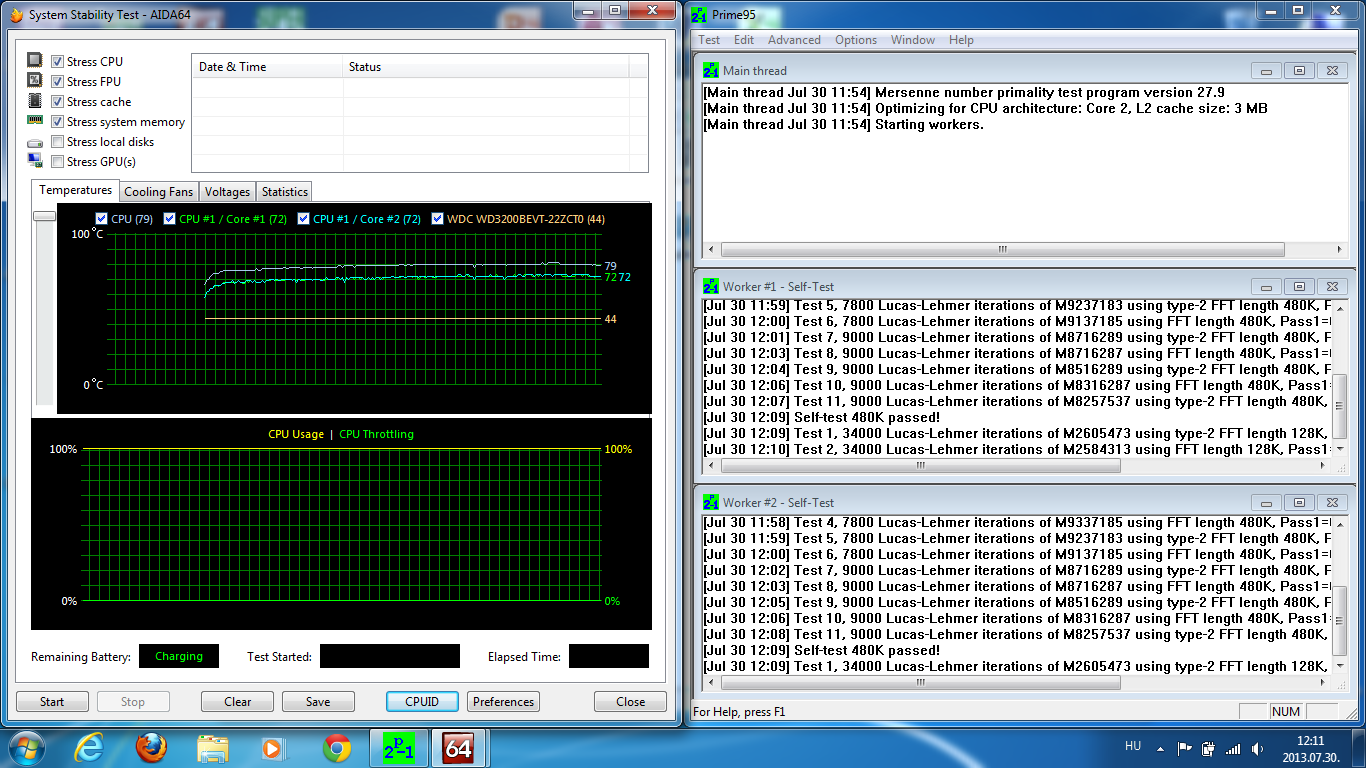Click the CPU chip icon beside Stress CPU

[35, 61]
